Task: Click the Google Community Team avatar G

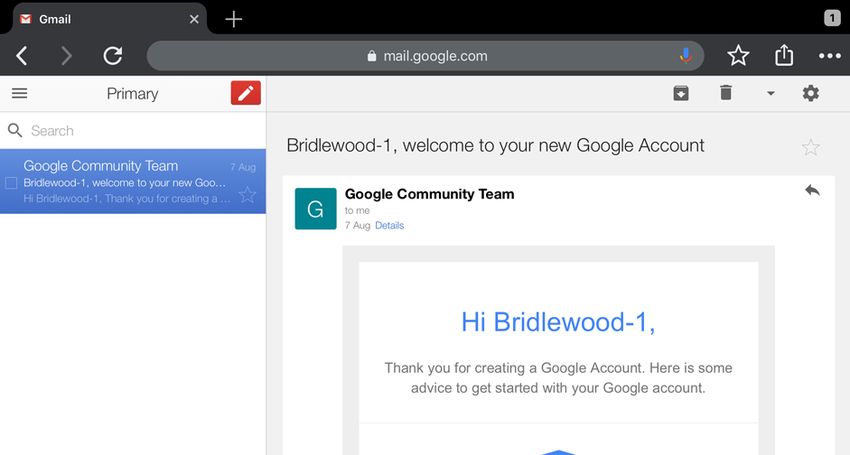Action: (315, 209)
